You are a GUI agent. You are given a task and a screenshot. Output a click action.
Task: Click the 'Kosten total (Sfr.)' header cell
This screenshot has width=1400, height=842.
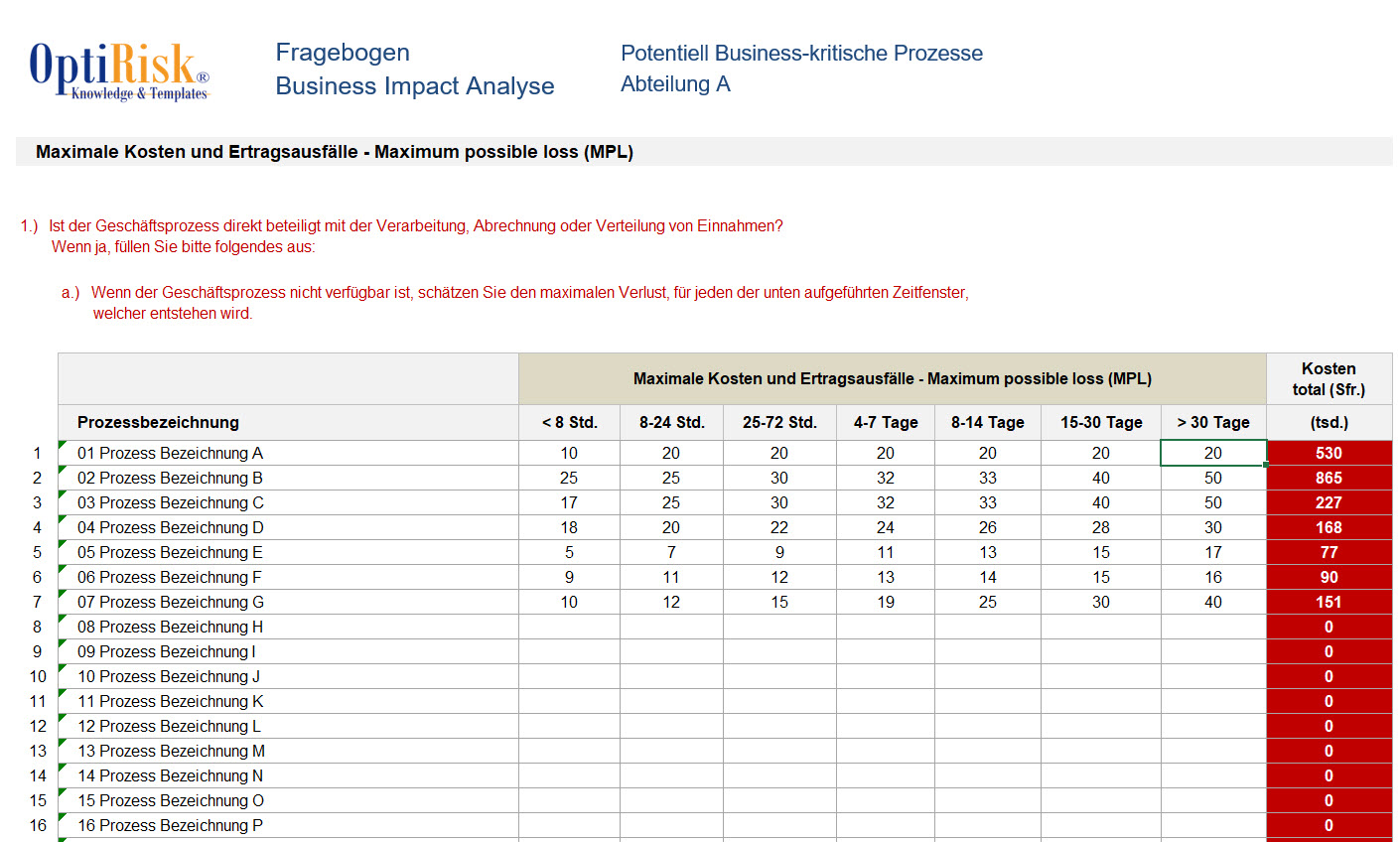1329,378
